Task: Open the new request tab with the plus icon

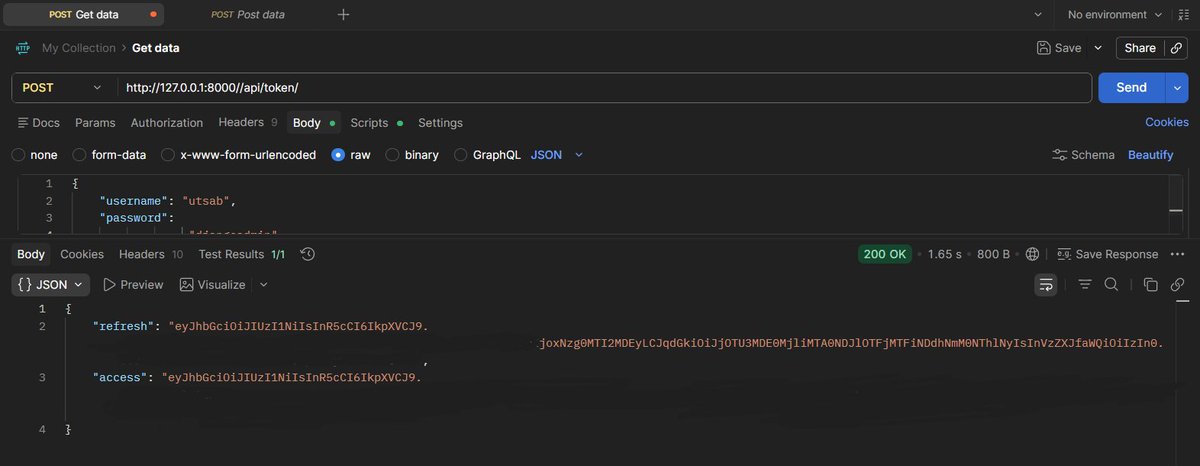Action: 344,14
